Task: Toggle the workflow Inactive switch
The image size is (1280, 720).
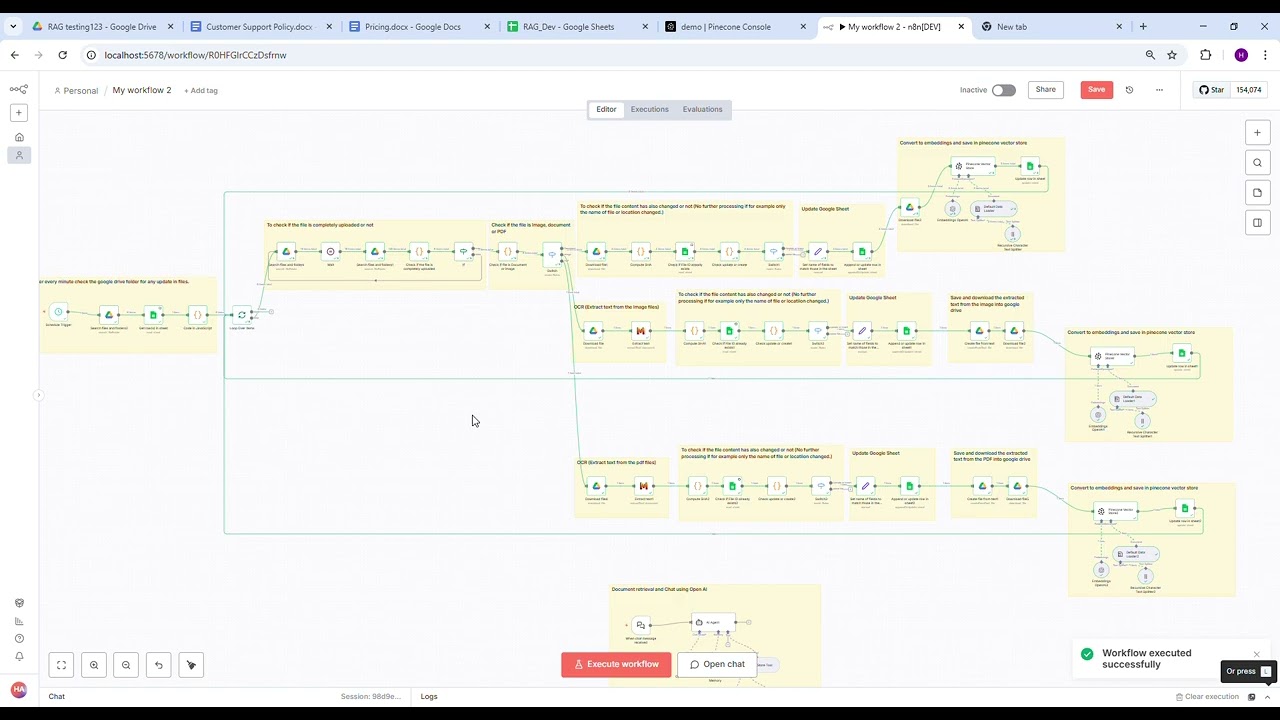Action: click(x=1003, y=90)
